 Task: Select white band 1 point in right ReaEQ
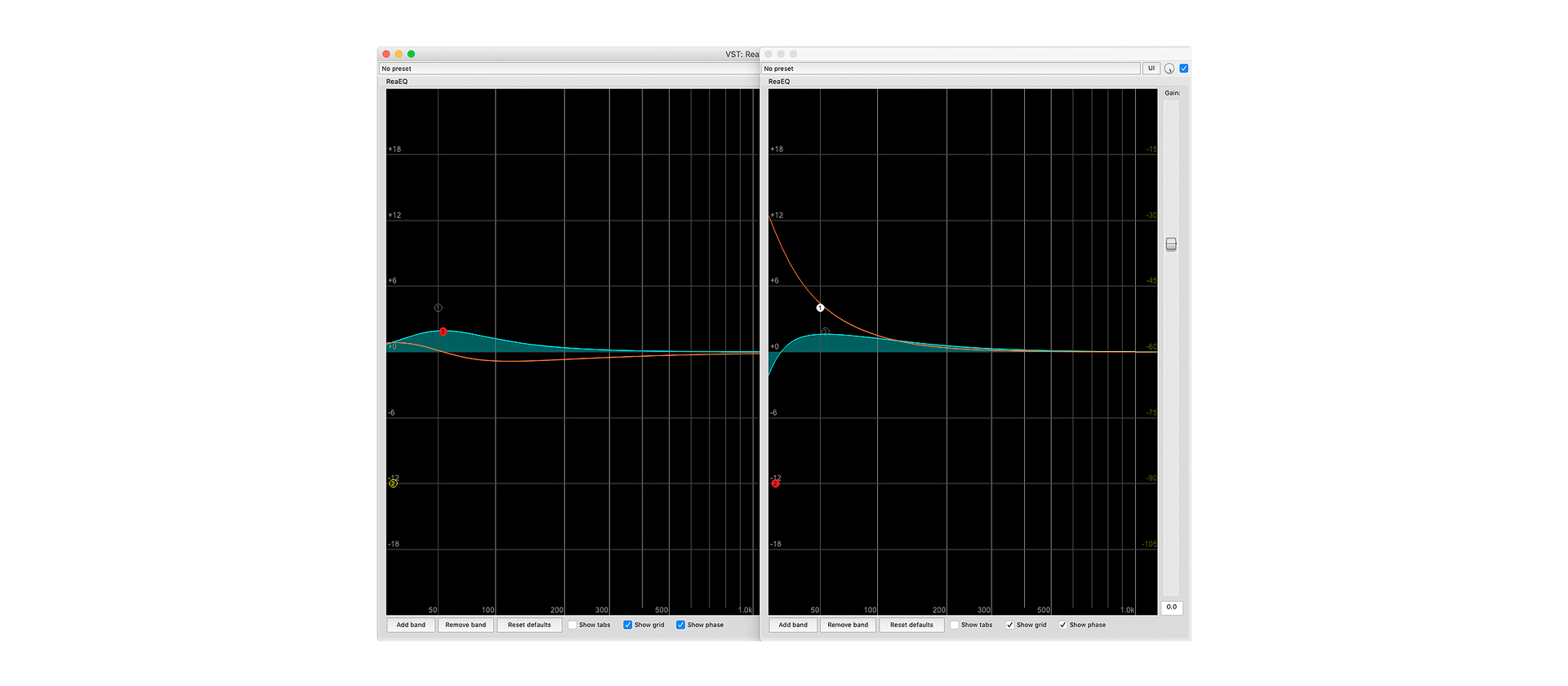[820, 308]
